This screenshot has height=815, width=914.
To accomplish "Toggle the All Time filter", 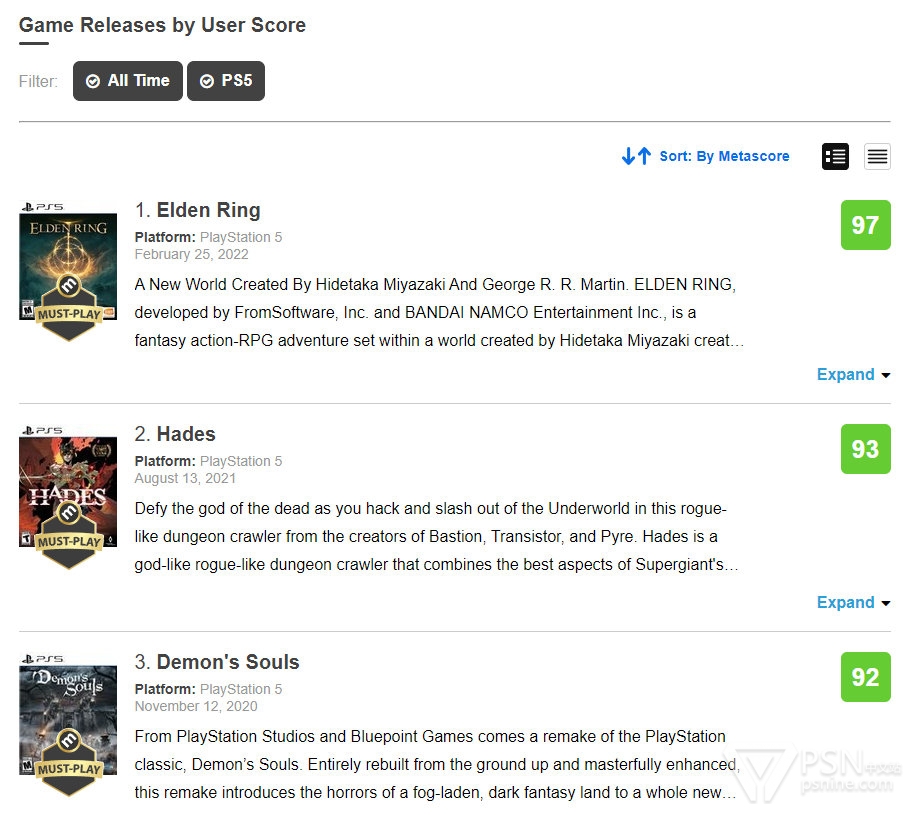I will click(128, 81).
